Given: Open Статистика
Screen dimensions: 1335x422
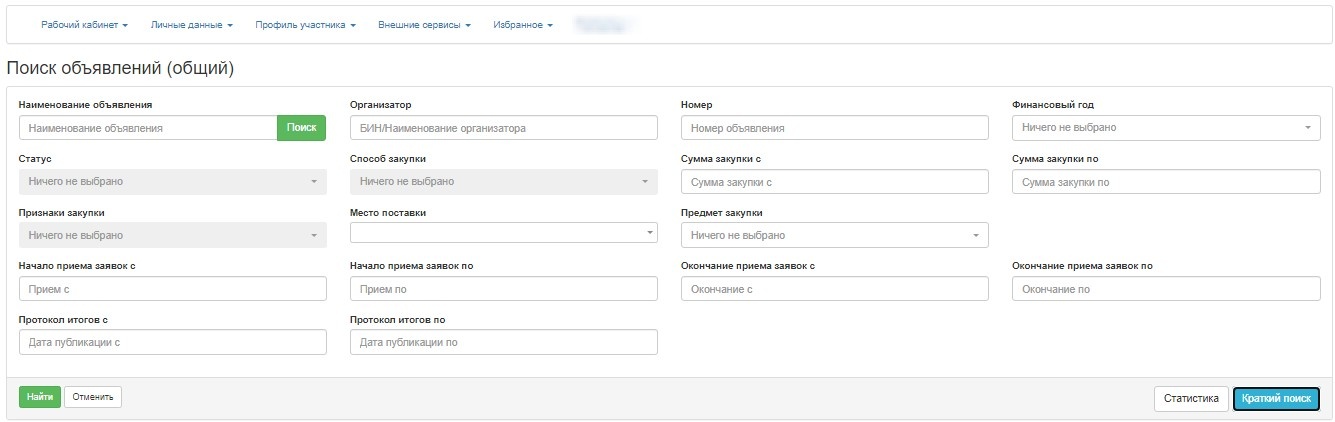Looking at the screenshot, I should pyautogui.click(x=1191, y=399).
